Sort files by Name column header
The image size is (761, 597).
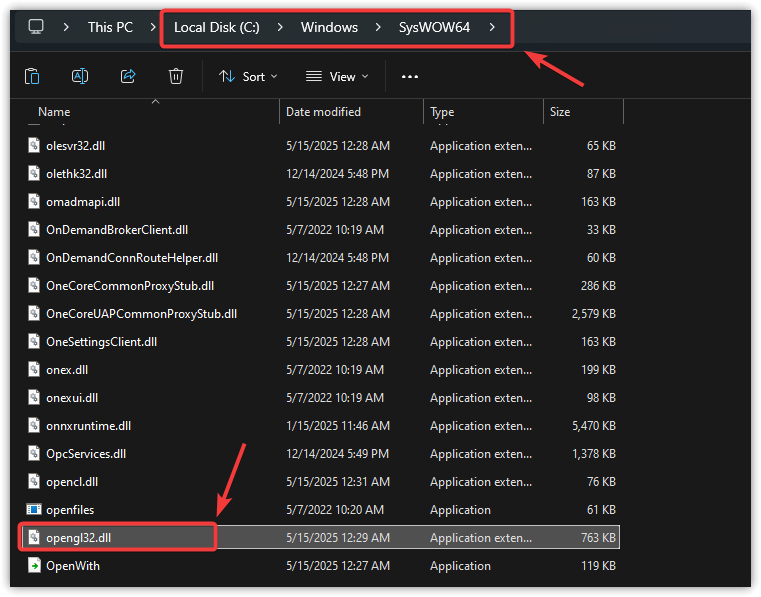[54, 112]
